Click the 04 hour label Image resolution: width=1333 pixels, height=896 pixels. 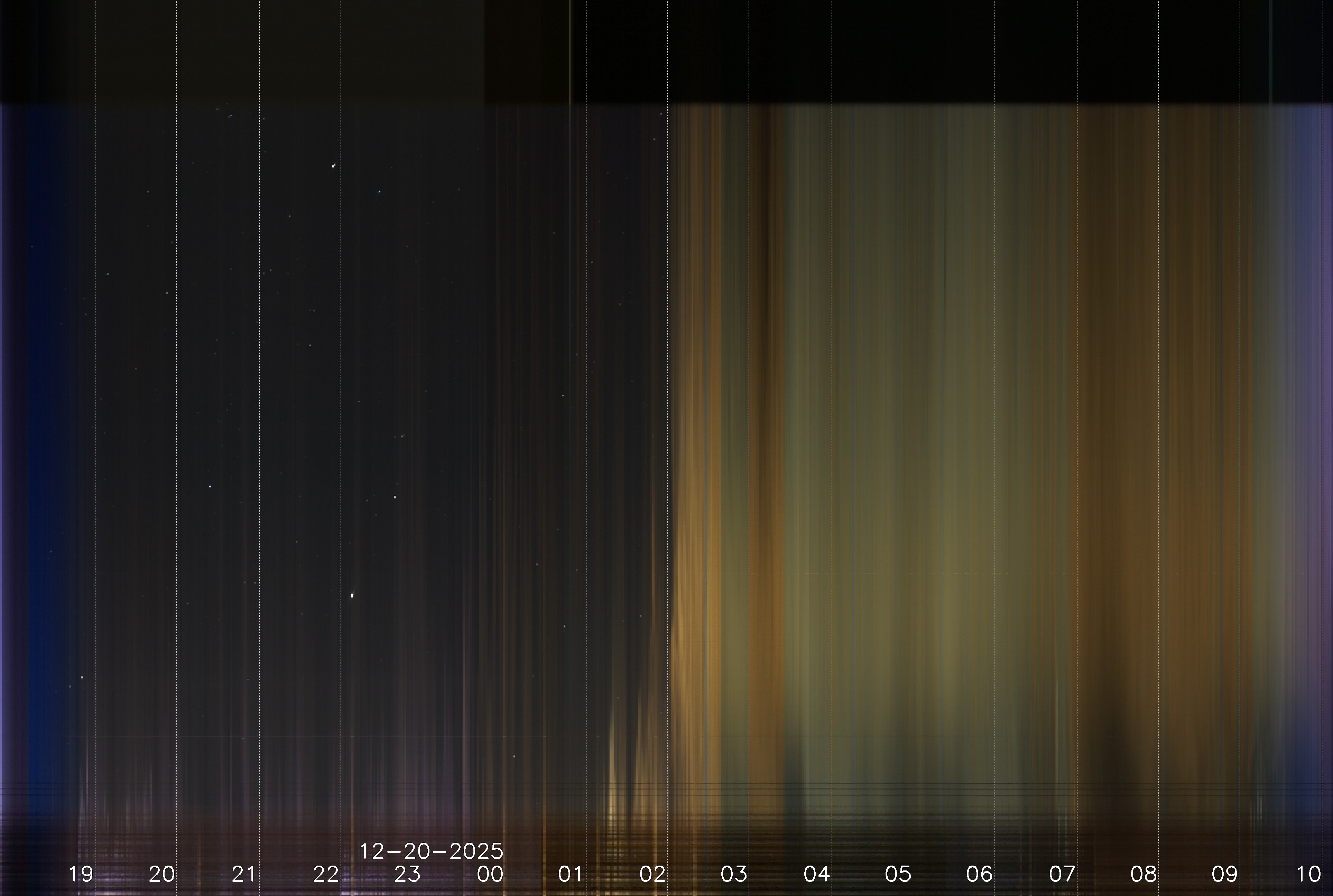(x=816, y=874)
